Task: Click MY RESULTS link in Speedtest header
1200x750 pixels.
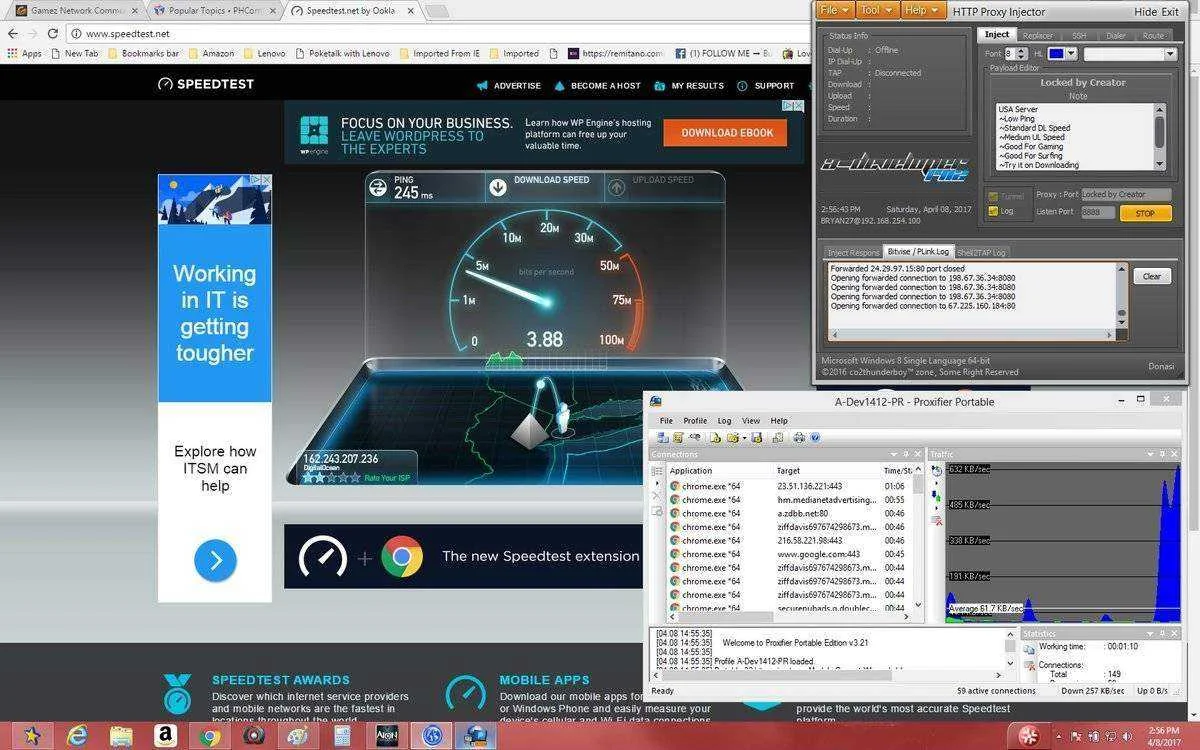Action: click(x=690, y=86)
